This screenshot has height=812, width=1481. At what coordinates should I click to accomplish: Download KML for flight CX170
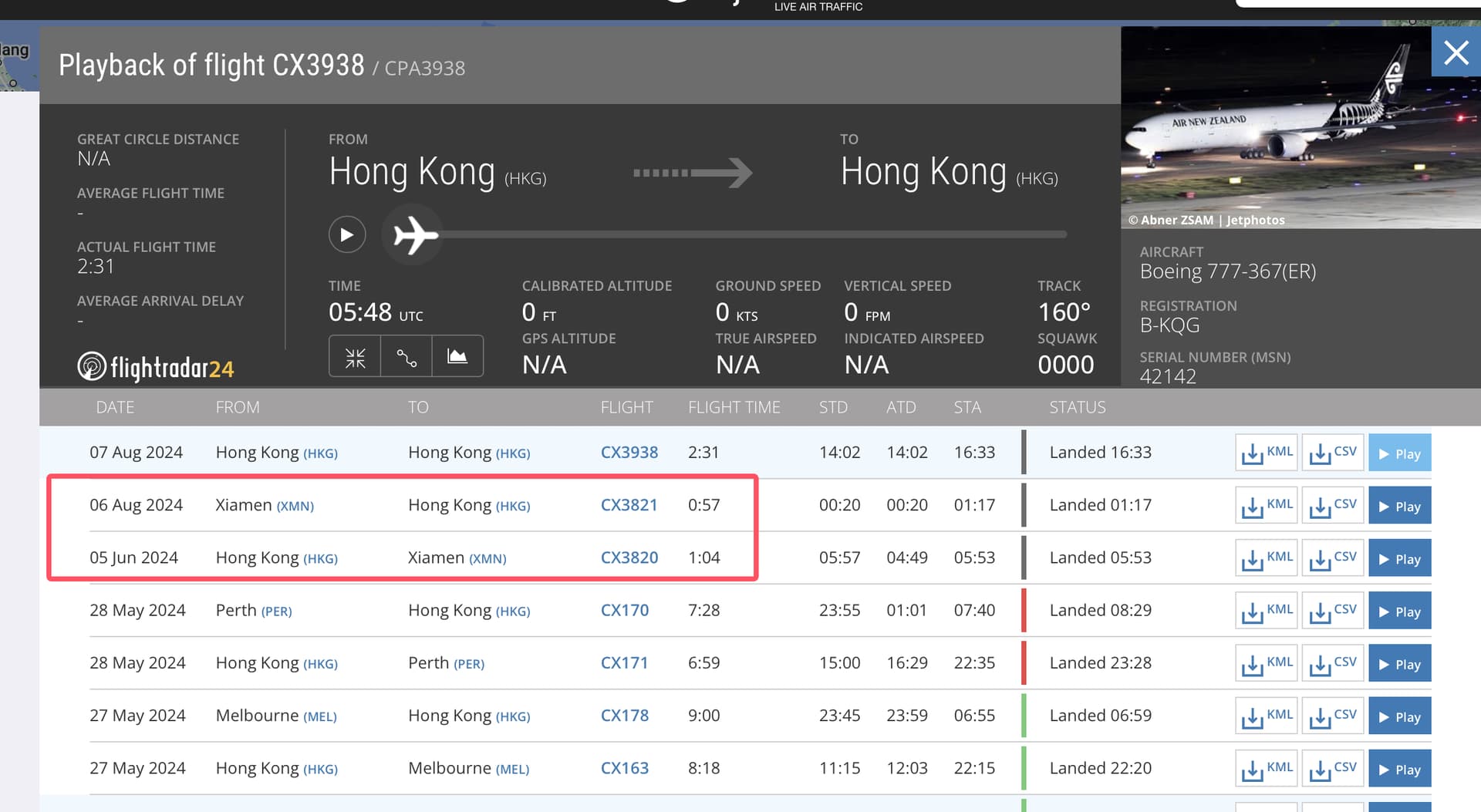[x=1266, y=611]
